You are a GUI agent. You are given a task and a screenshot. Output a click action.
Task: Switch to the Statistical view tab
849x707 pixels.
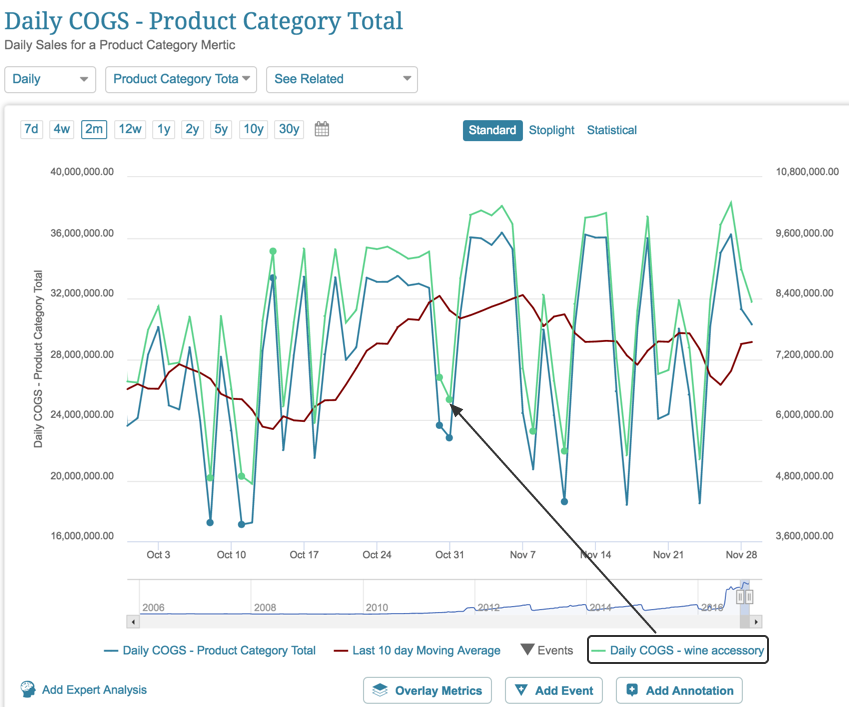point(612,130)
